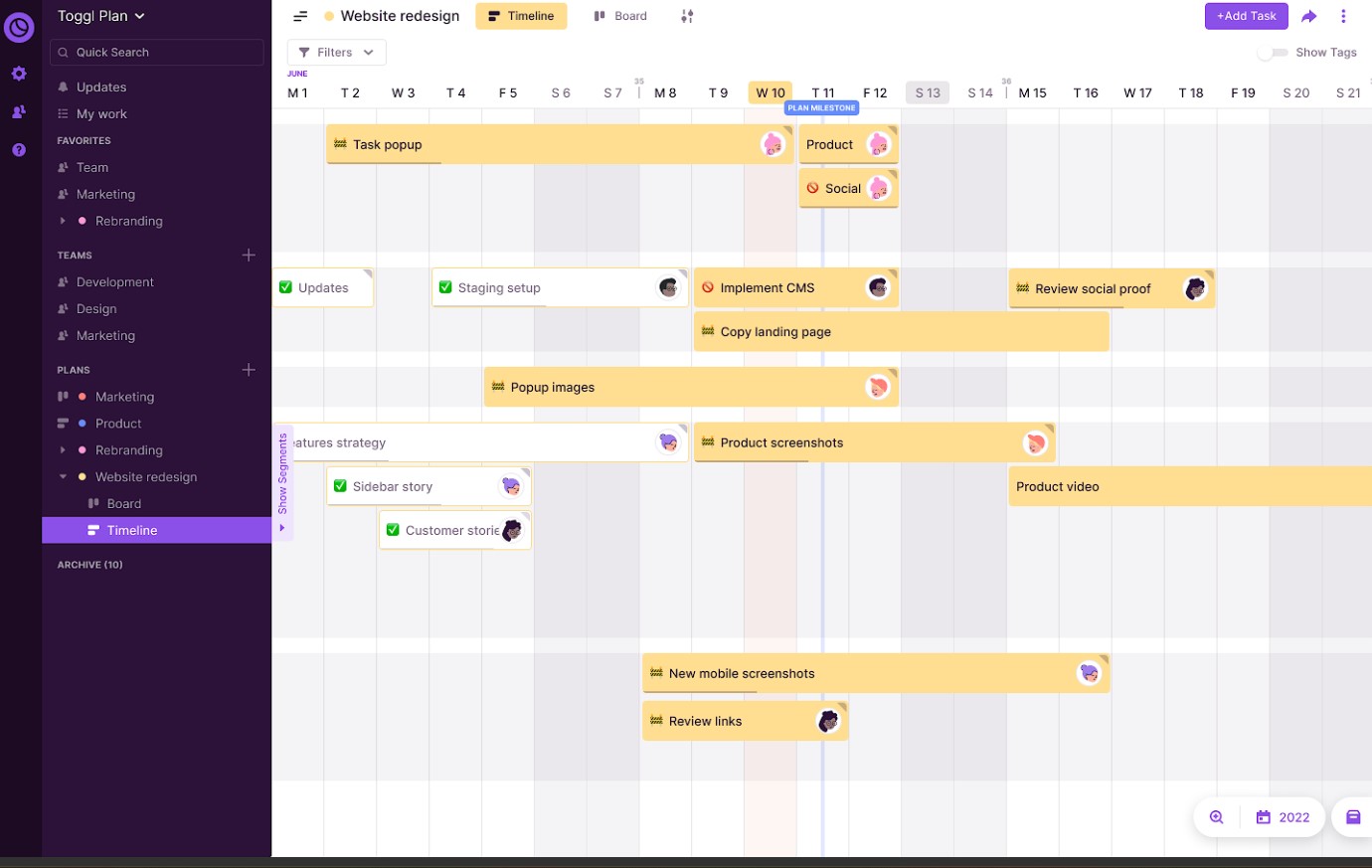Open the 2022 date picker button
1372x868 pixels.
[1283, 817]
